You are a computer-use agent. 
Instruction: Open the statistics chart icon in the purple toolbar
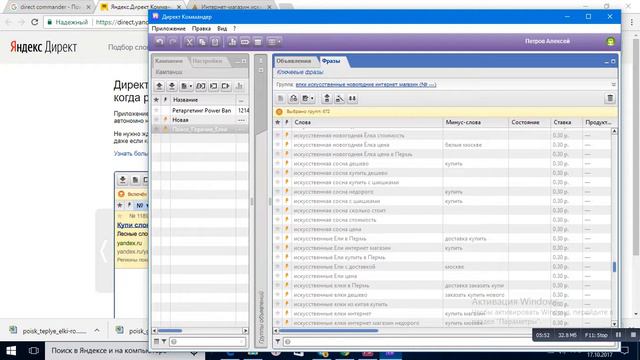[x=232, y=42]
